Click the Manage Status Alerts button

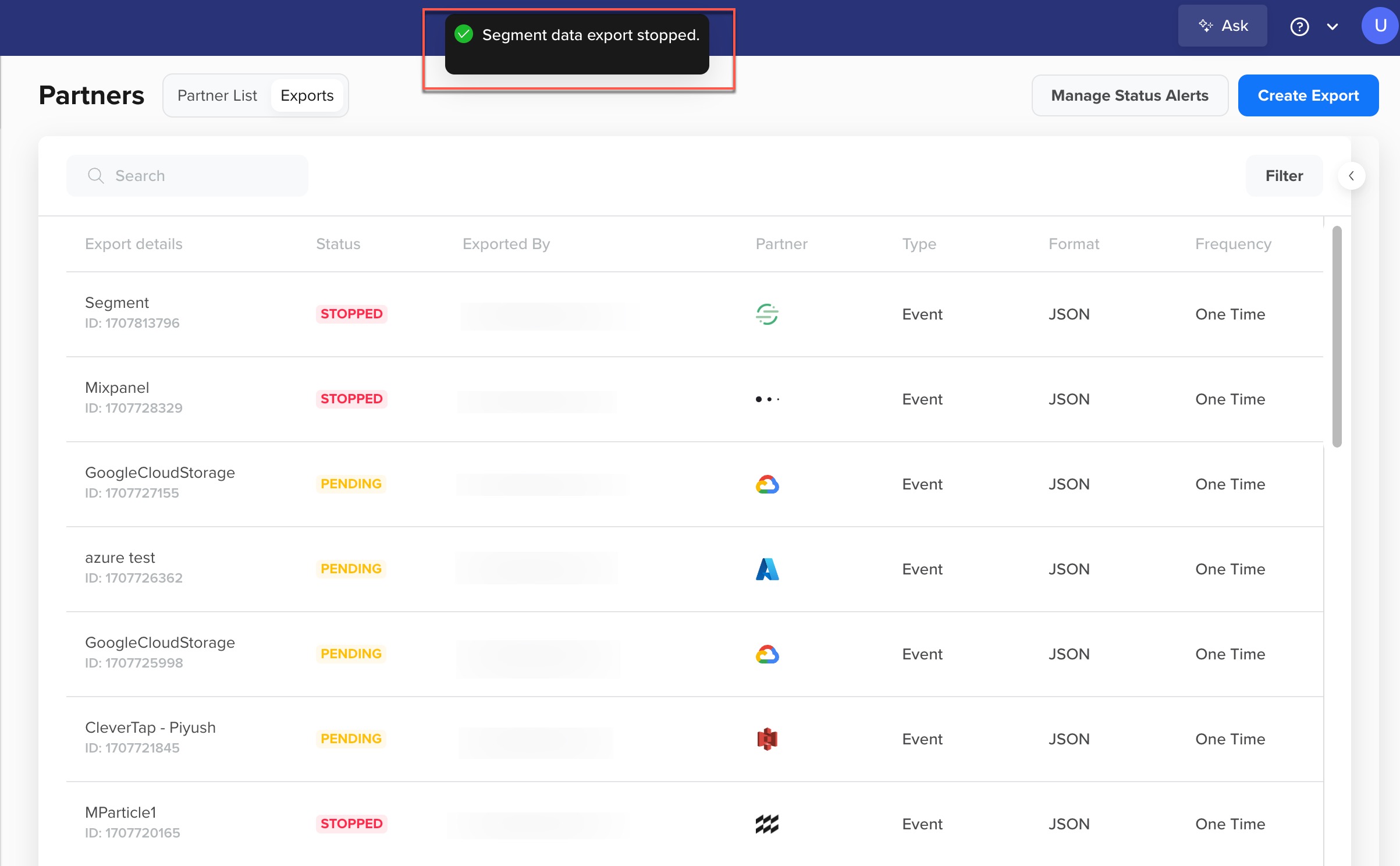(x=1129, y=95)
